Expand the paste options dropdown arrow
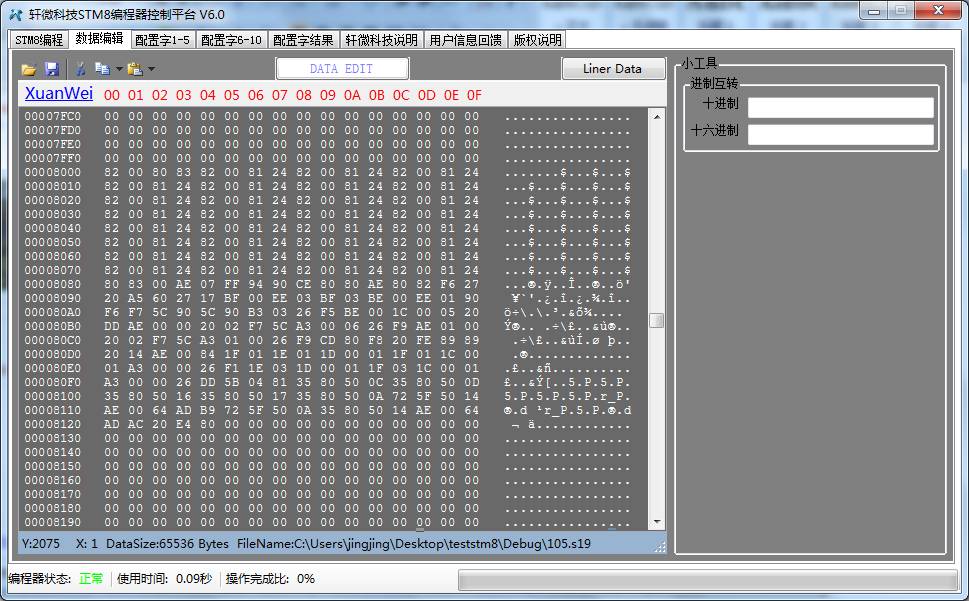 pos(151,69)
